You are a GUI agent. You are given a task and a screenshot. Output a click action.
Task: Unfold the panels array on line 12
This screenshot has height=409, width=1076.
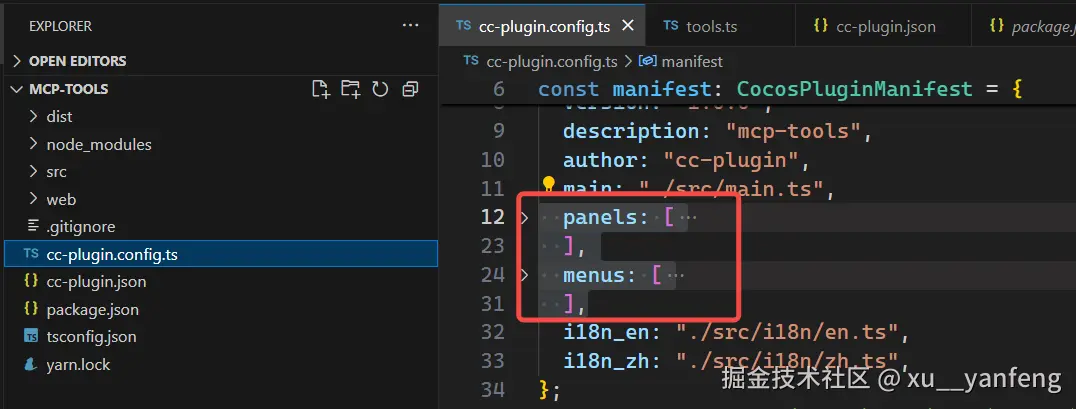(525, 218)
